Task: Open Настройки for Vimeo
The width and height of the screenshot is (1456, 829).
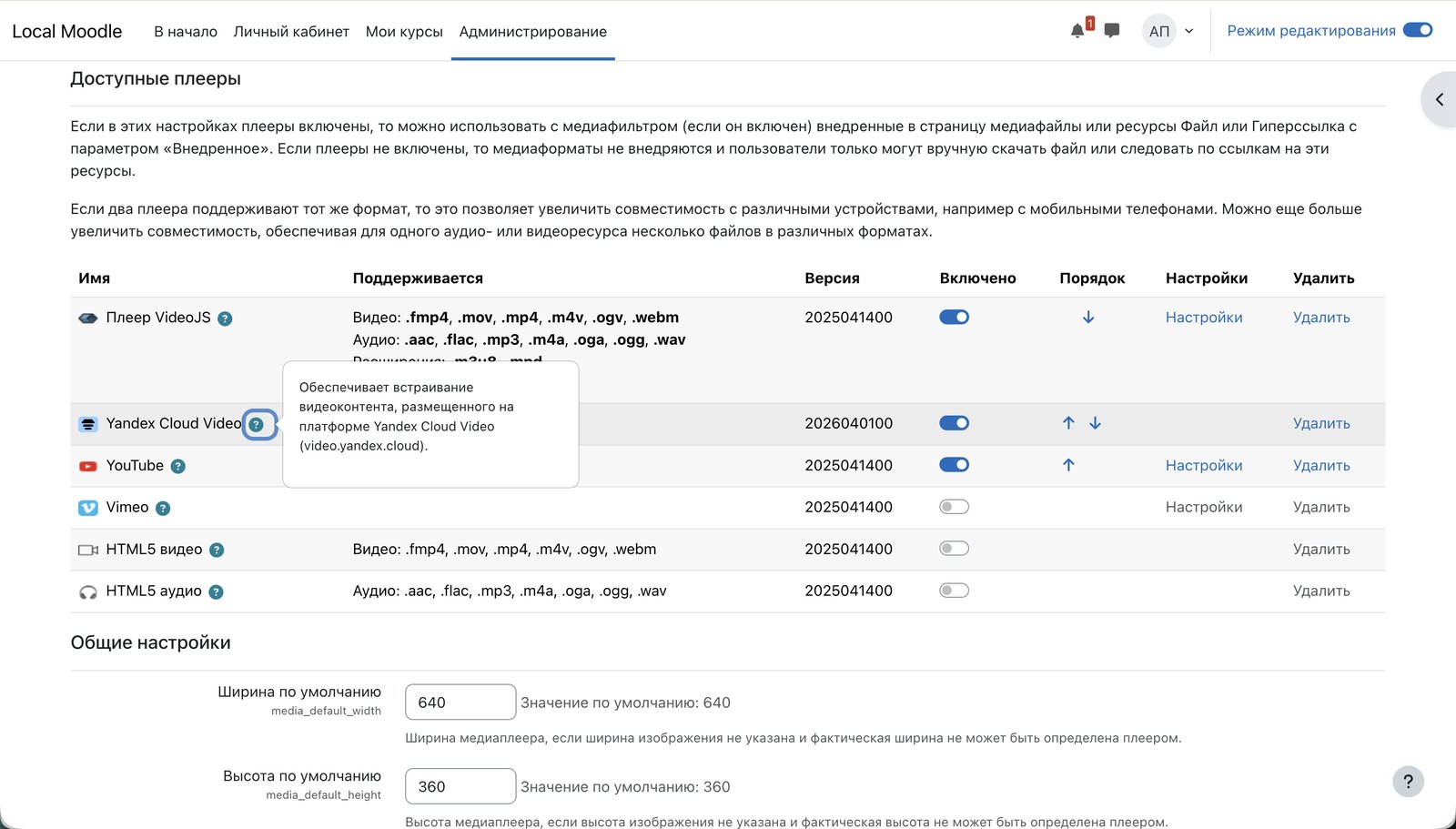Action: click(x=1203, y=507)
